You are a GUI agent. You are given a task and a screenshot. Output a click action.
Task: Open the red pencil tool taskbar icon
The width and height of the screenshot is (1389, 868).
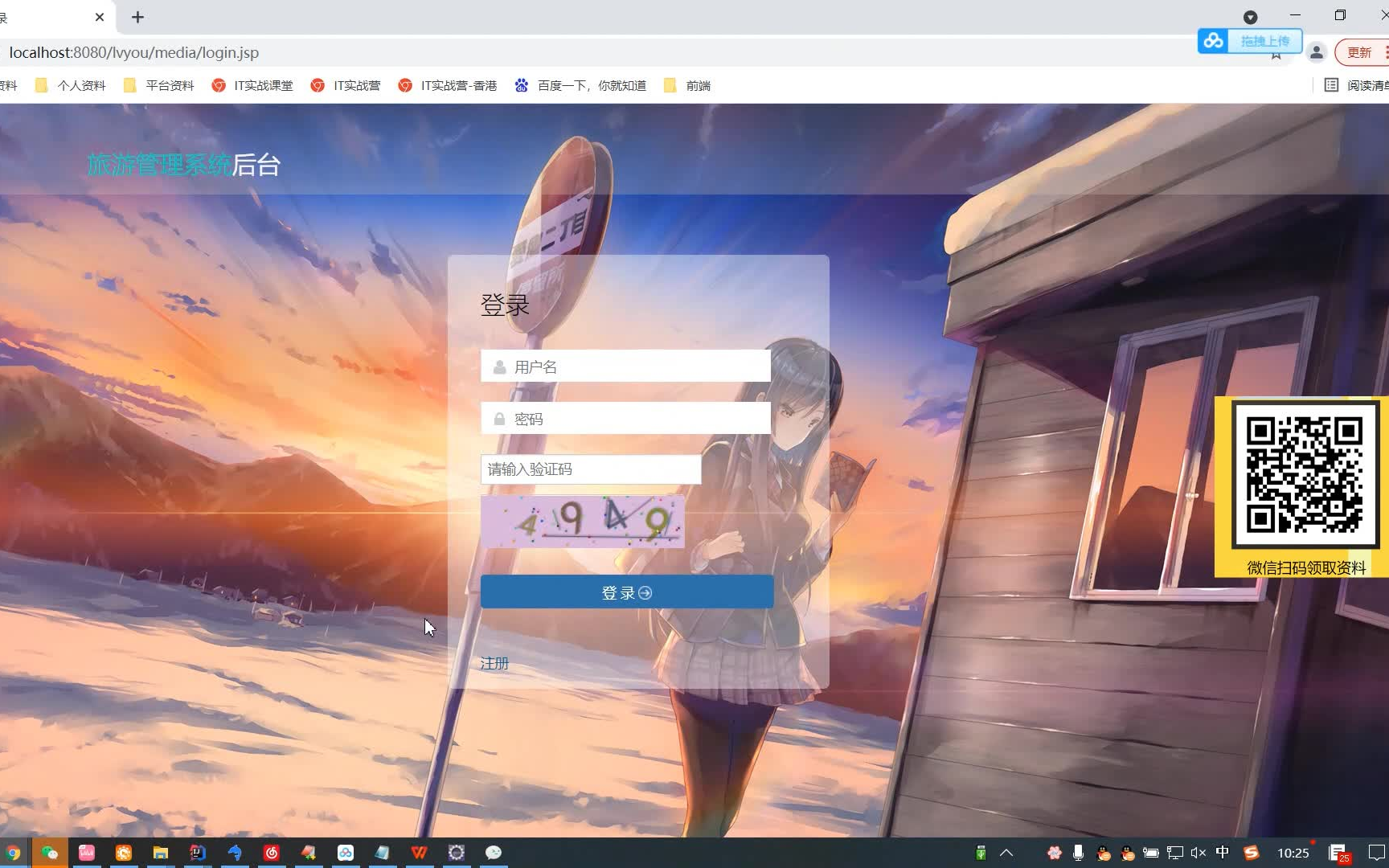[x=309, y=853]
